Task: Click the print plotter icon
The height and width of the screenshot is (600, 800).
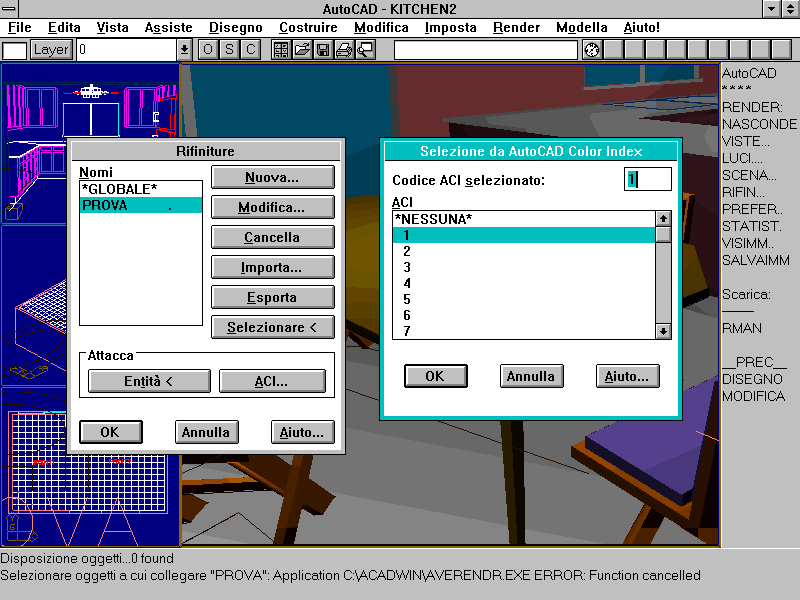Action: (344, 49)
